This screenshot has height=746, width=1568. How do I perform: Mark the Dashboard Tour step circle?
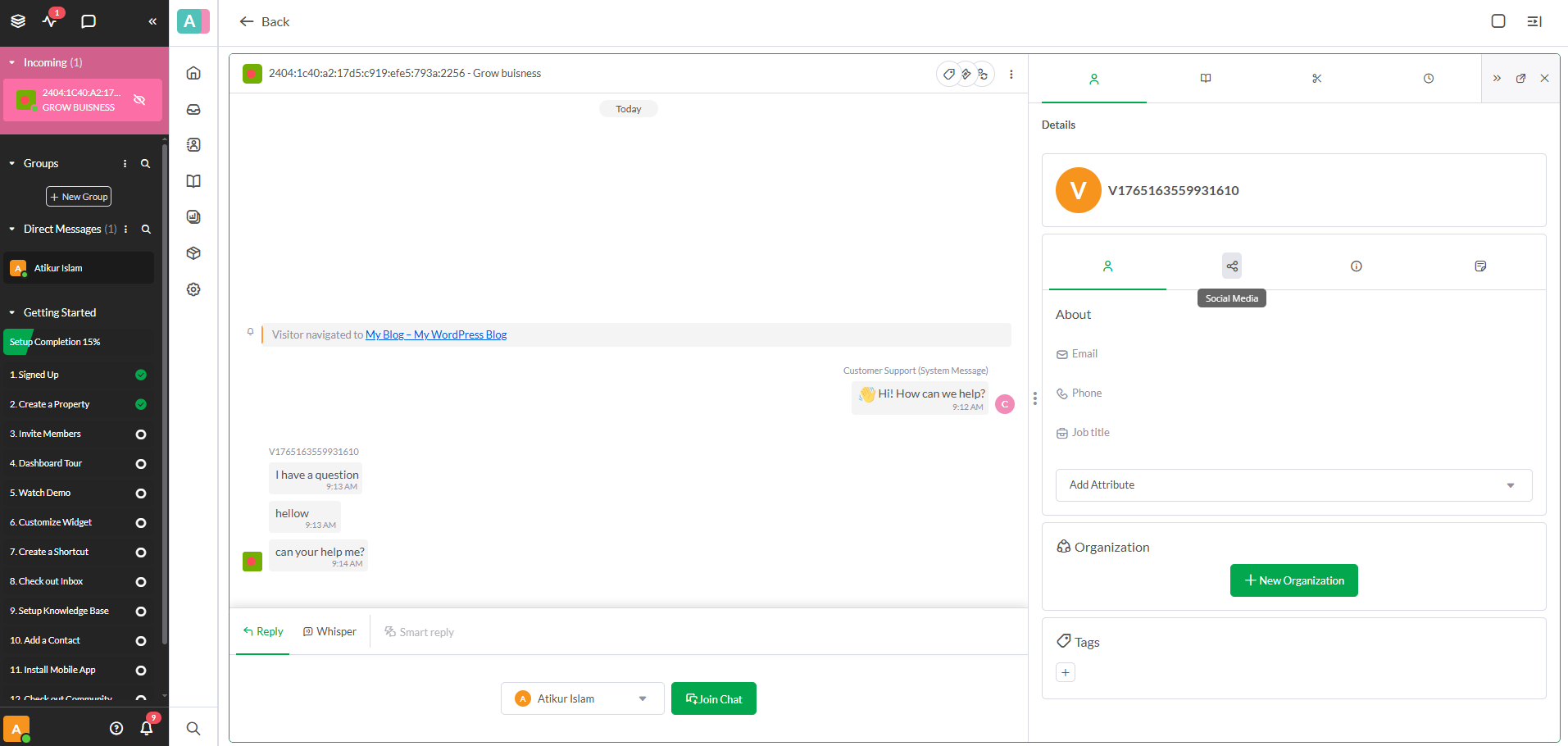141,464
